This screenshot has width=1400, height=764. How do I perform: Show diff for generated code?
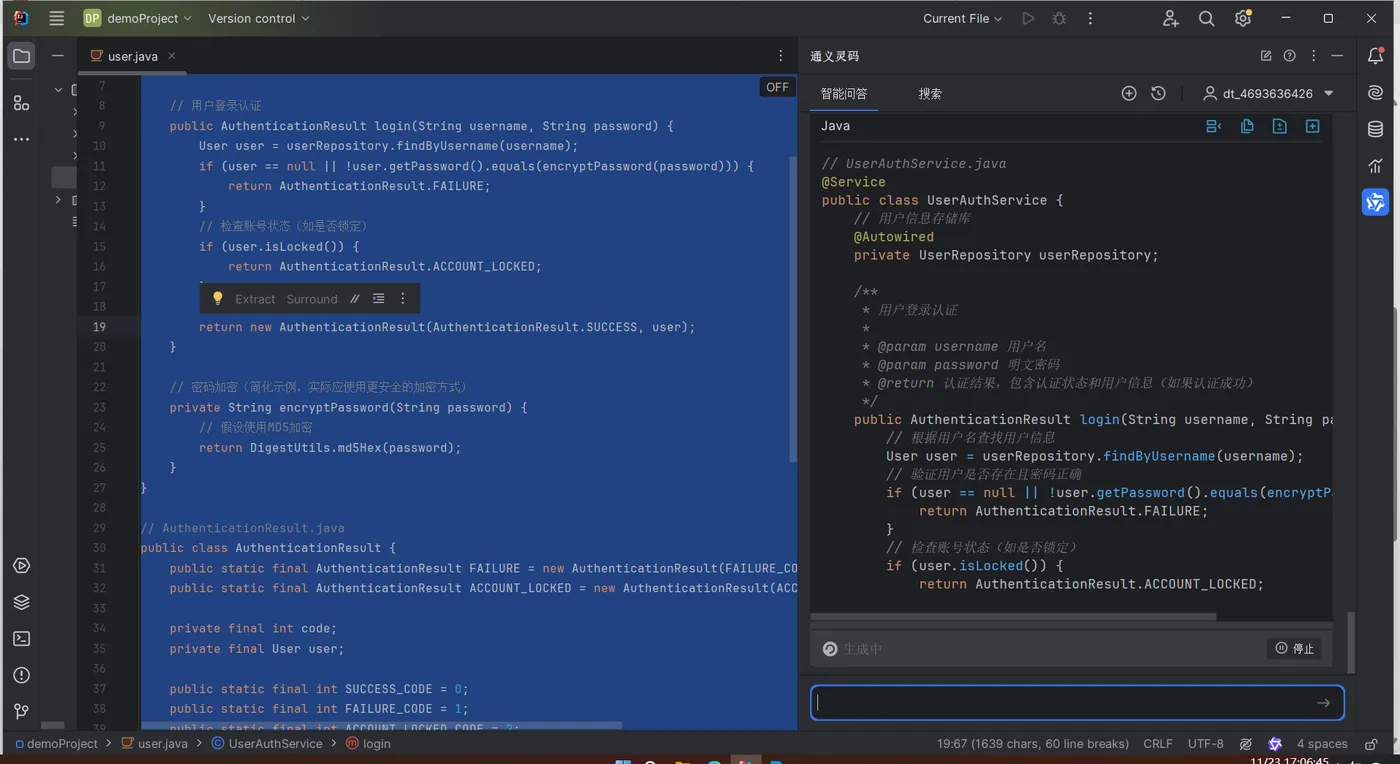(1279, 126)
